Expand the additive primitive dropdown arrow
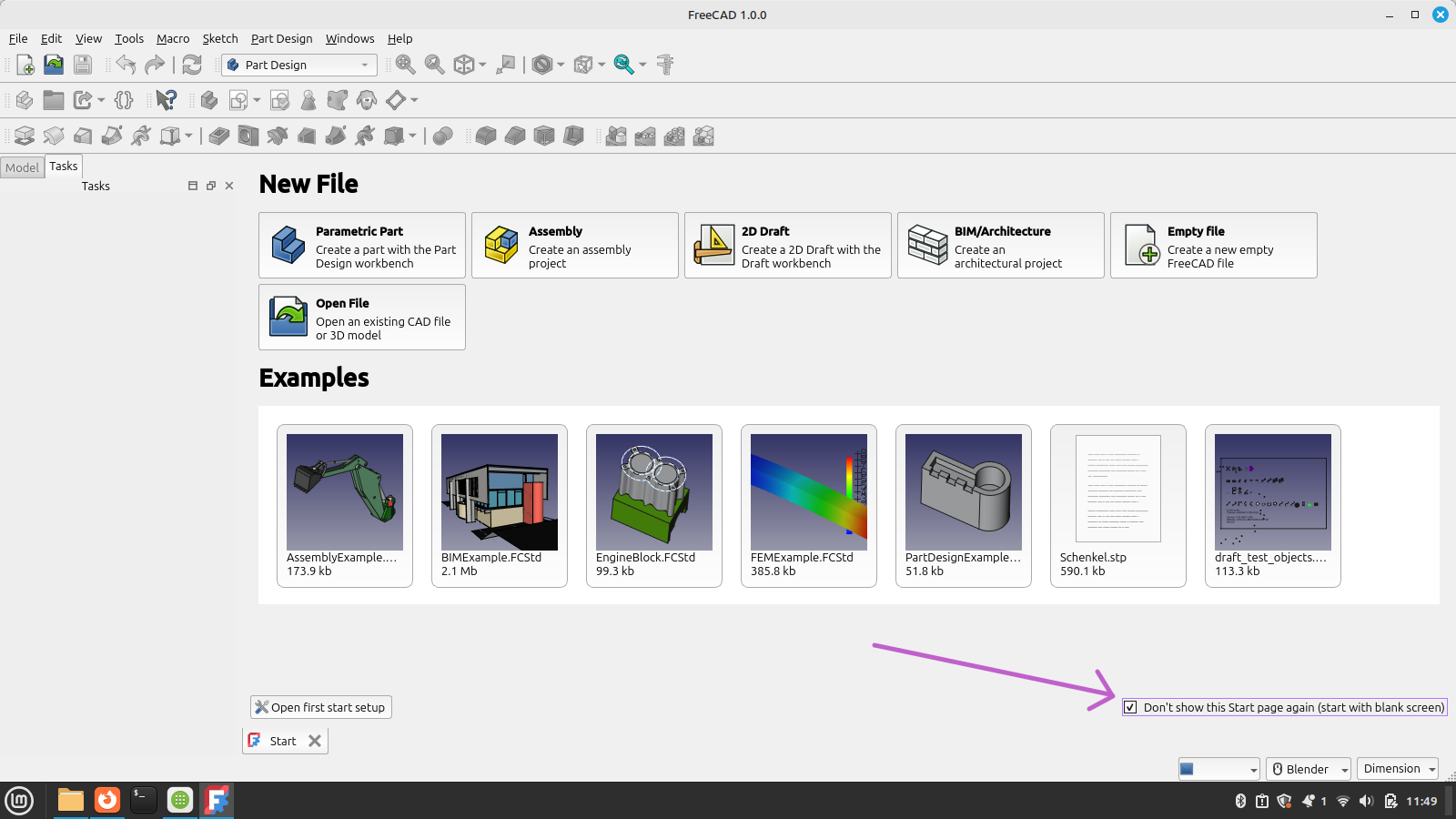The image size is (1456, 819). coord(188,136)
